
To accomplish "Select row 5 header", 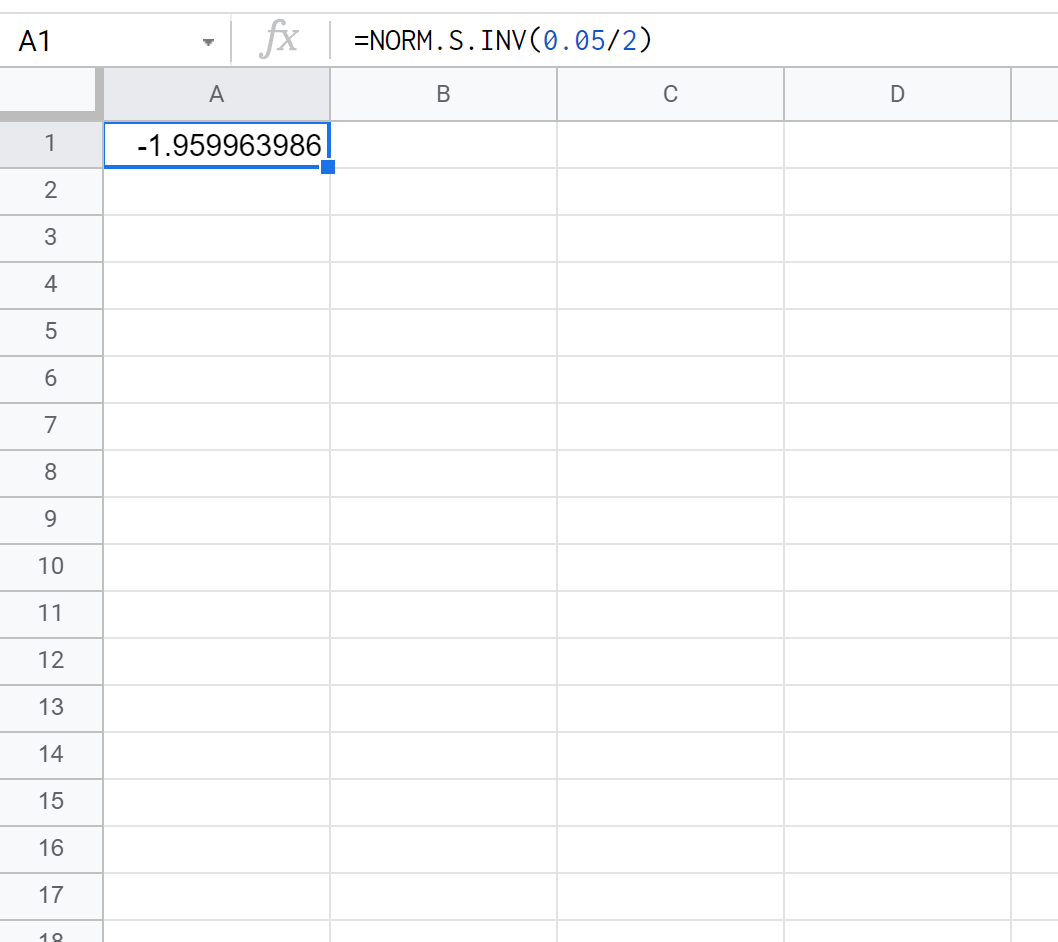I will [50, 331].
